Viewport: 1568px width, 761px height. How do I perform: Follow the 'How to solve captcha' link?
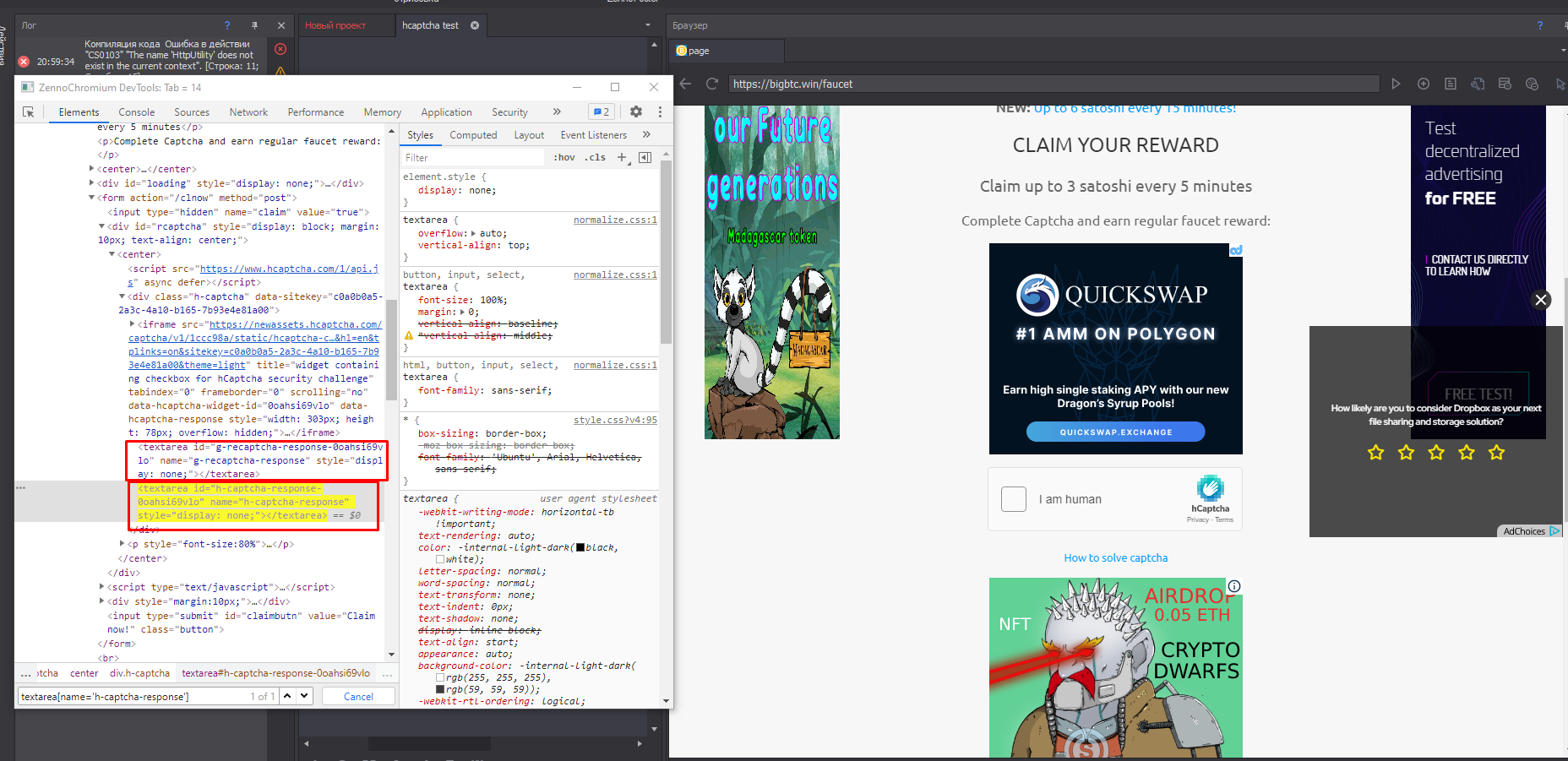coord(1115,558)
